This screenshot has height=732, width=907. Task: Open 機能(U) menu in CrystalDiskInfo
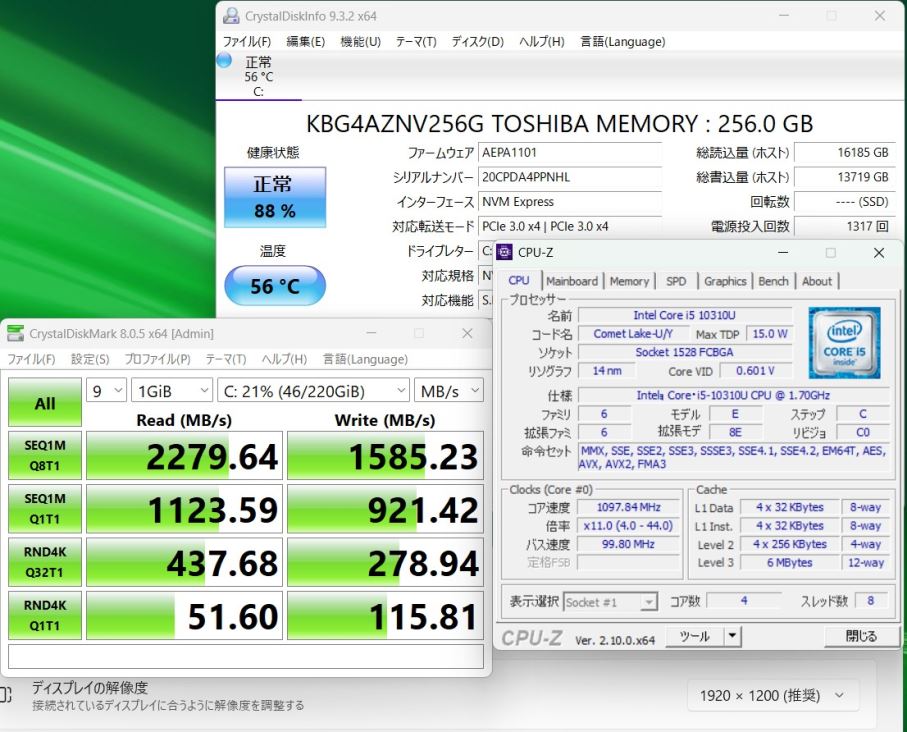coord(360,42)
